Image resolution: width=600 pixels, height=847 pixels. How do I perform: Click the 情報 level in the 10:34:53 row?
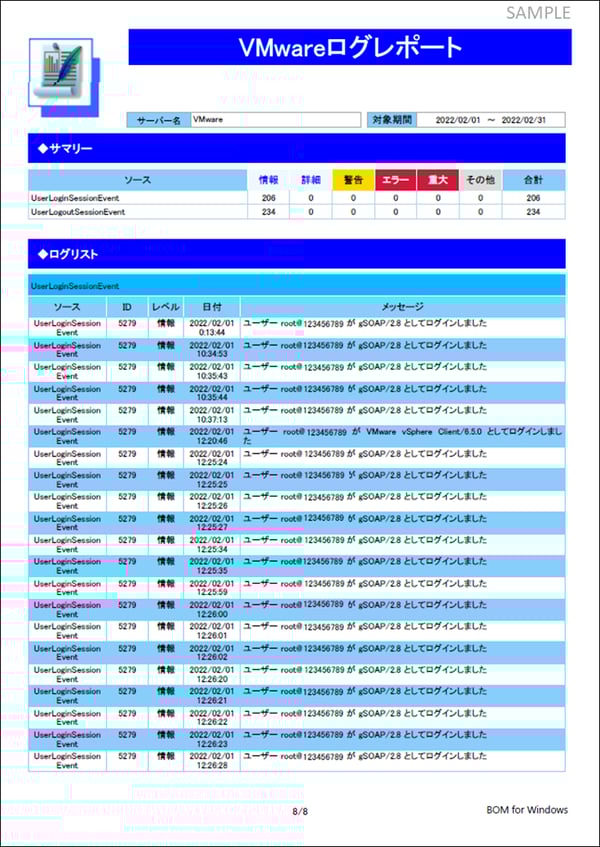(166, 345)
